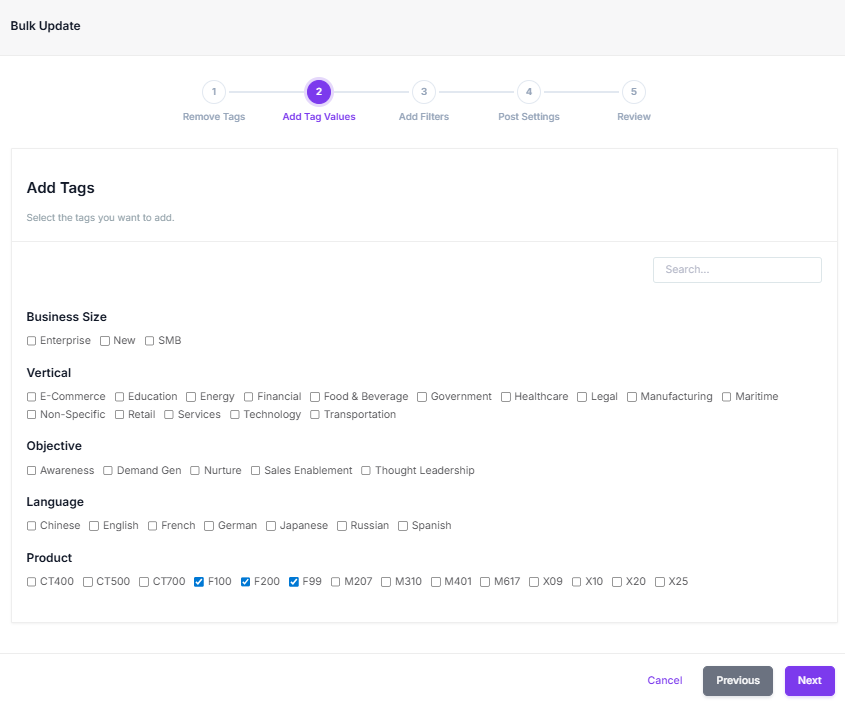Check the French checkbox

tap(153, 526)
